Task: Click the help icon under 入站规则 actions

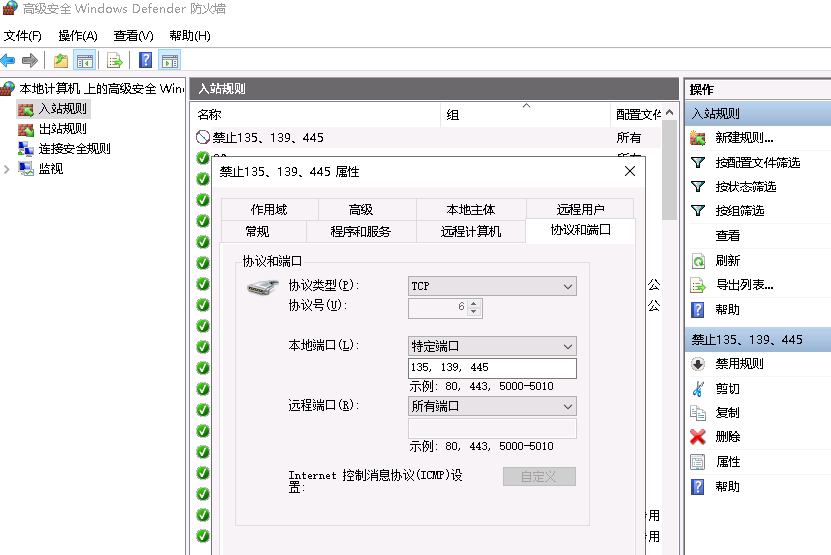Action: tap(698, 310)
